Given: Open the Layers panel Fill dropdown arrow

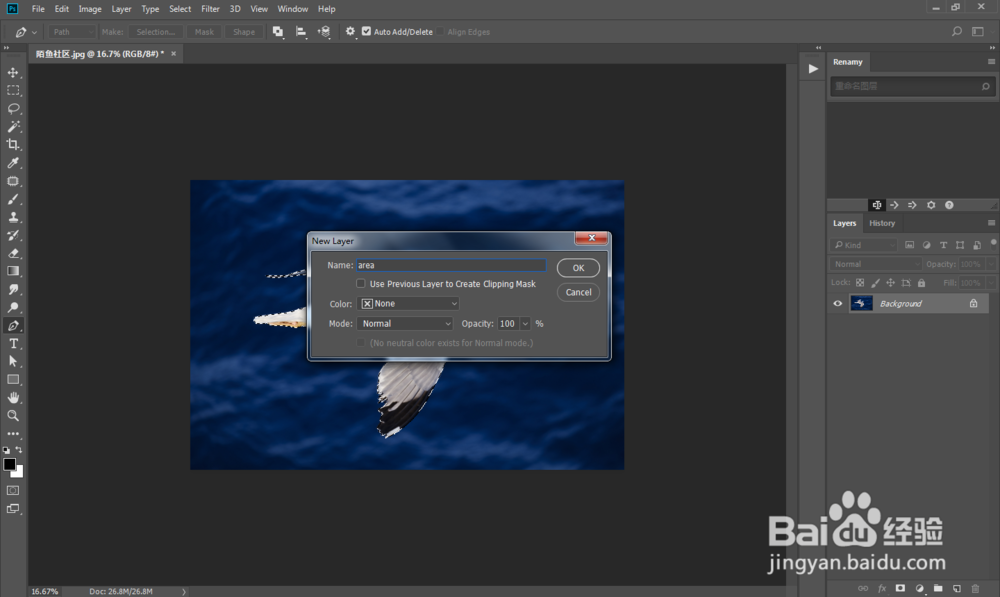Looking at the screenshot, I should coord(991,283).
